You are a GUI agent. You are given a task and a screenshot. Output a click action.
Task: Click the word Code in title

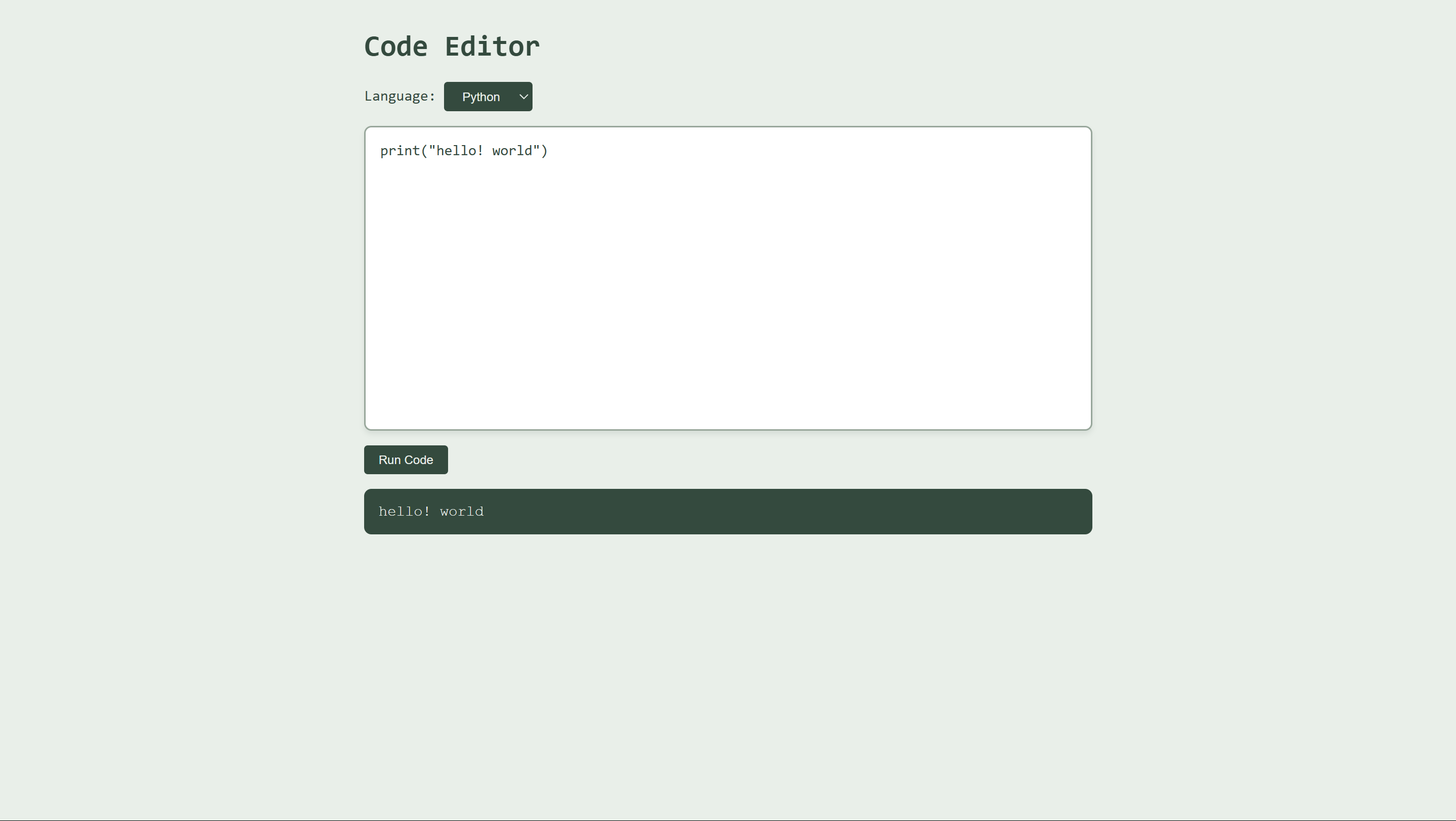pos(395,47)
